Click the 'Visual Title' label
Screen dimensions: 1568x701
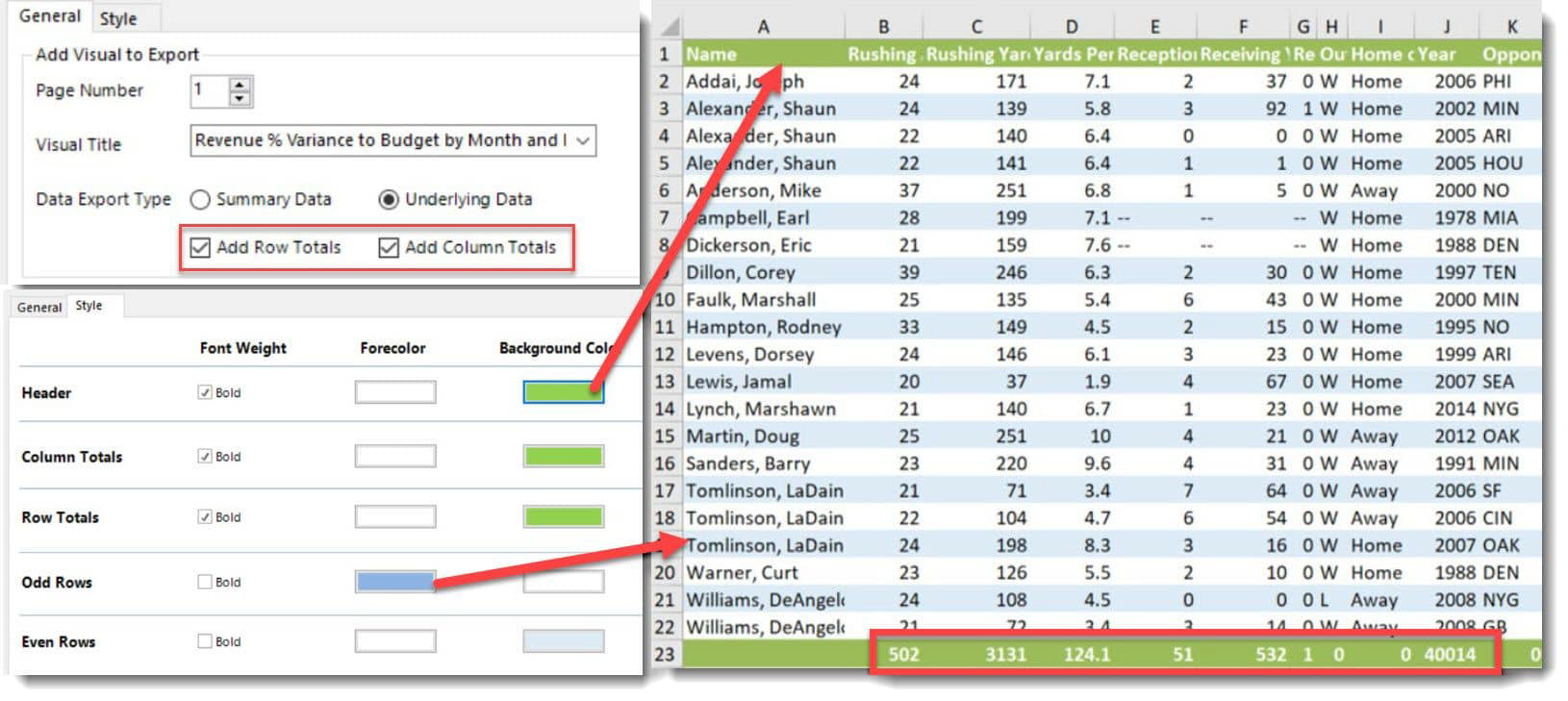click(x=78, y=145)
